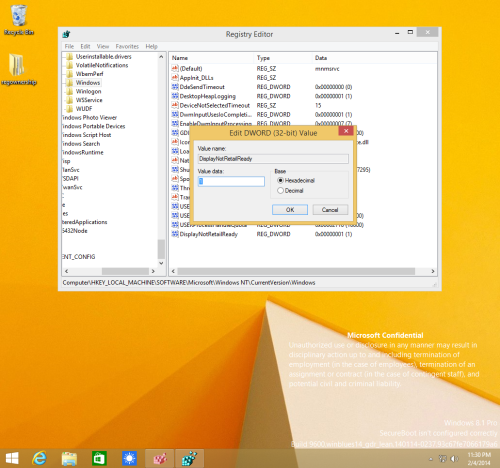
Task: Click the (Default) string value icon
Action: point(175,68)
